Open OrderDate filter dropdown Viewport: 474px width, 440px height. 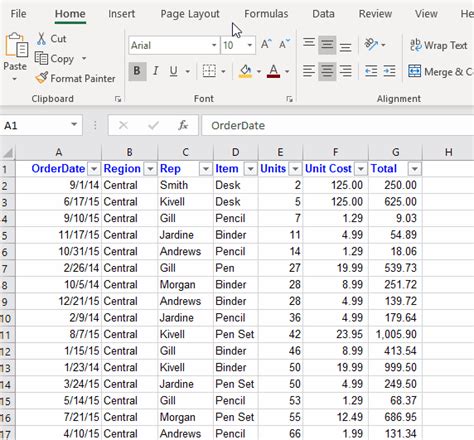click(94, 169)
